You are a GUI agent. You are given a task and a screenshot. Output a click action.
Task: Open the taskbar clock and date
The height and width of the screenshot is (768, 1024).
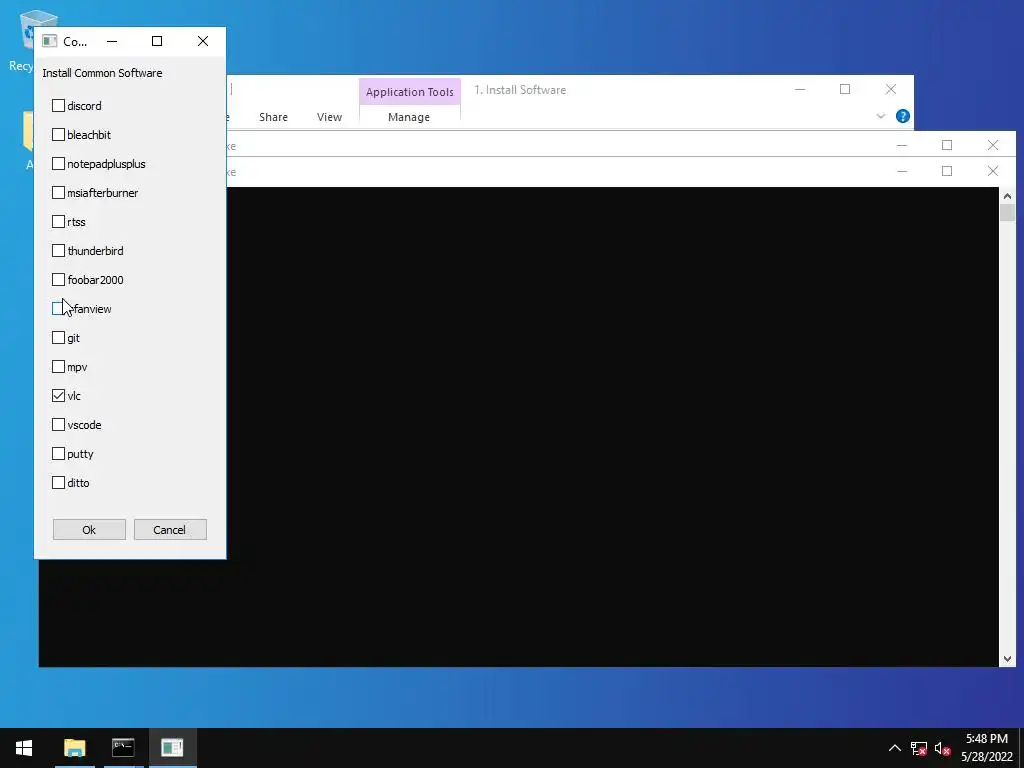[x=986, y=748]
